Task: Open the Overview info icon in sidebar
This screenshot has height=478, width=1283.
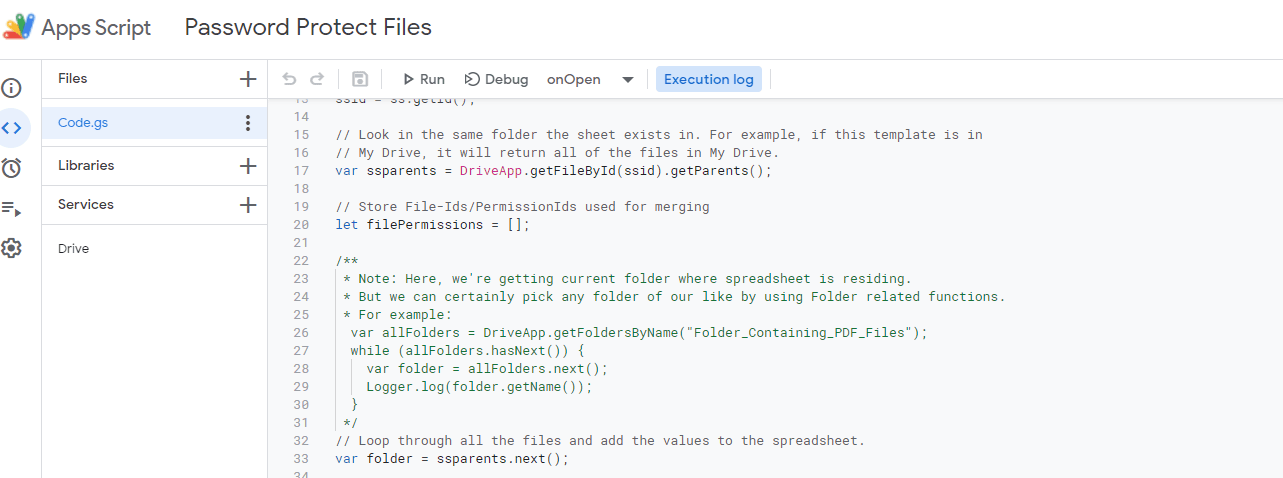Action: [12, 88]
